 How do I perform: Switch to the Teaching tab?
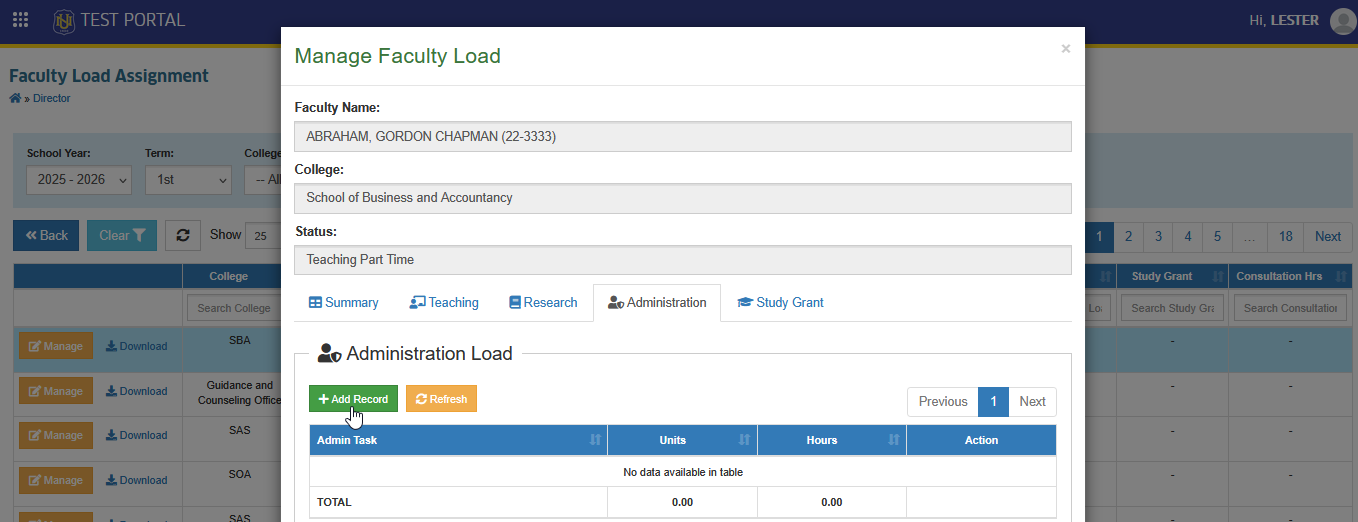pyautogui.click(x=444, y=302)
